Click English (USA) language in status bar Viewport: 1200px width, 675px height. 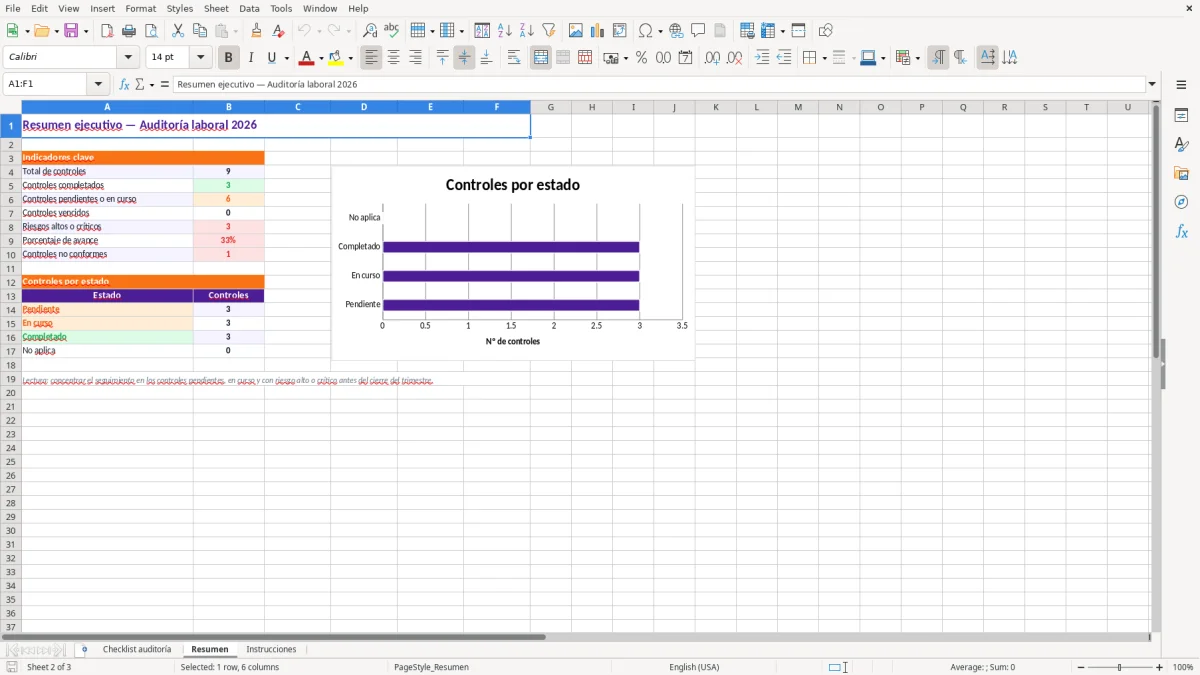[x=694, y=667]
